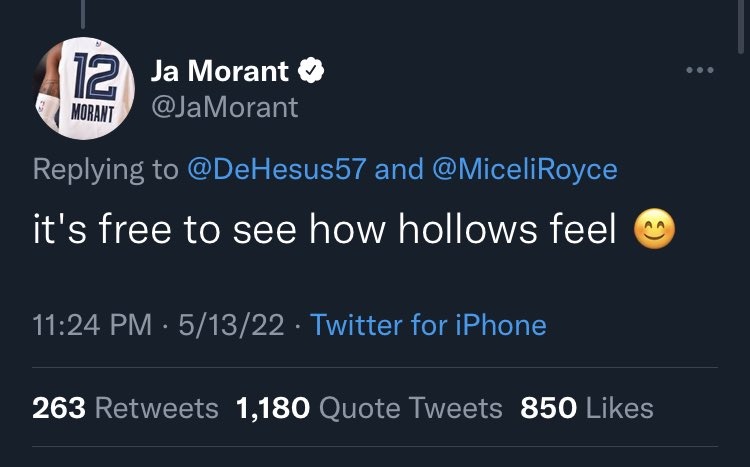This screenshot has width=750, height=467.
Task: View the 850 Likes list
Action: [586, 408]
